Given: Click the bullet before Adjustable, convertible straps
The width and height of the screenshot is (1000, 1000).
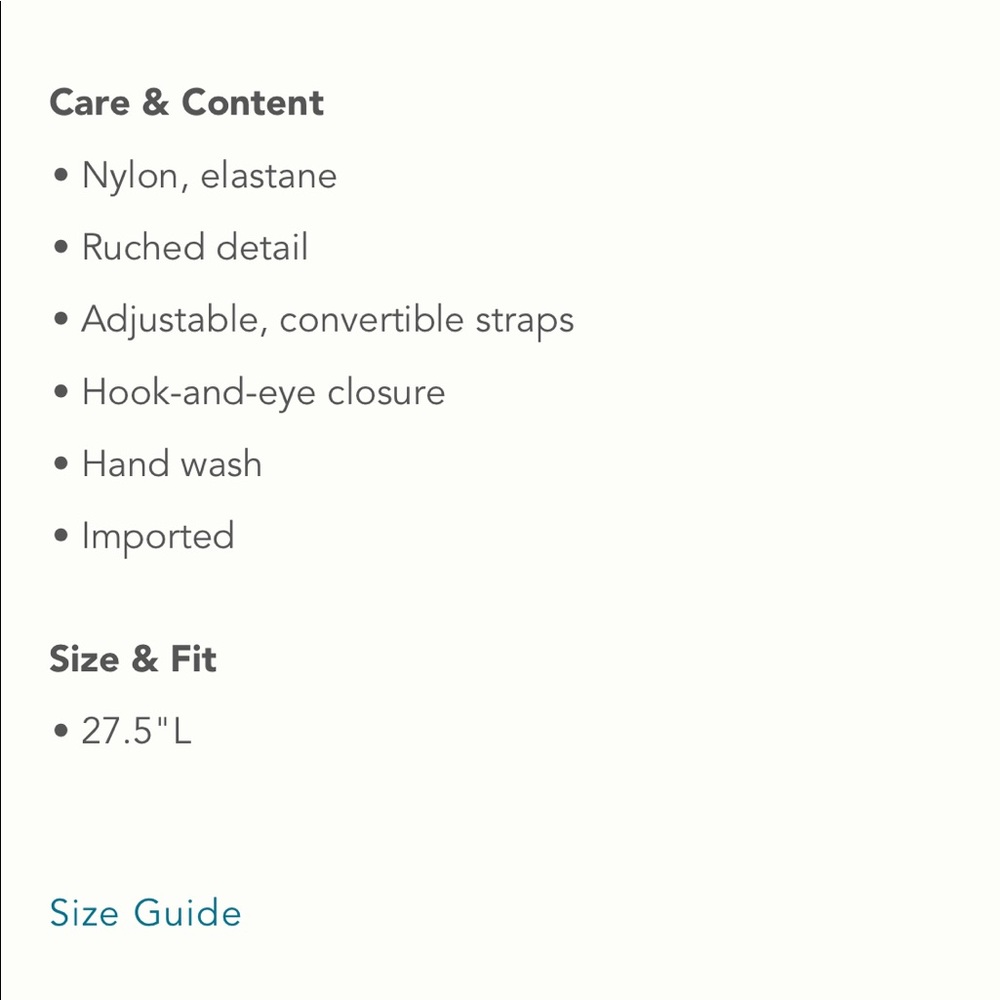Looking at the screenshot, I should coord(61,319).
